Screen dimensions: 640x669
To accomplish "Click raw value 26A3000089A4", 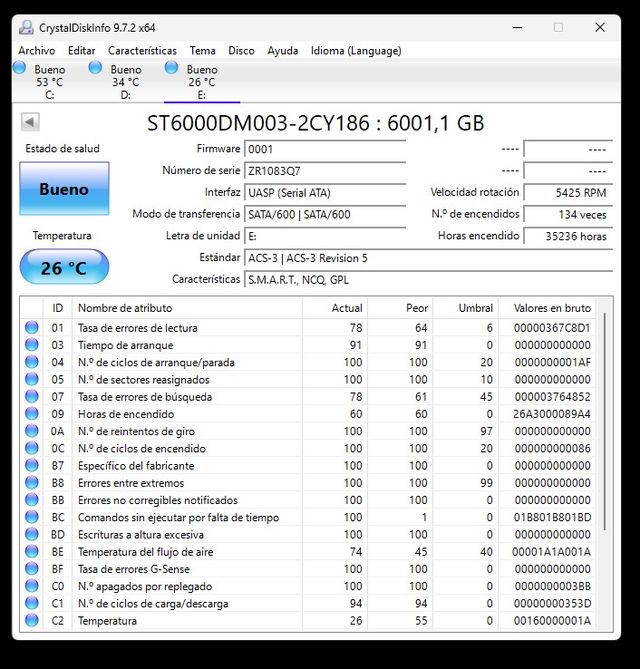I will (552, 414).
